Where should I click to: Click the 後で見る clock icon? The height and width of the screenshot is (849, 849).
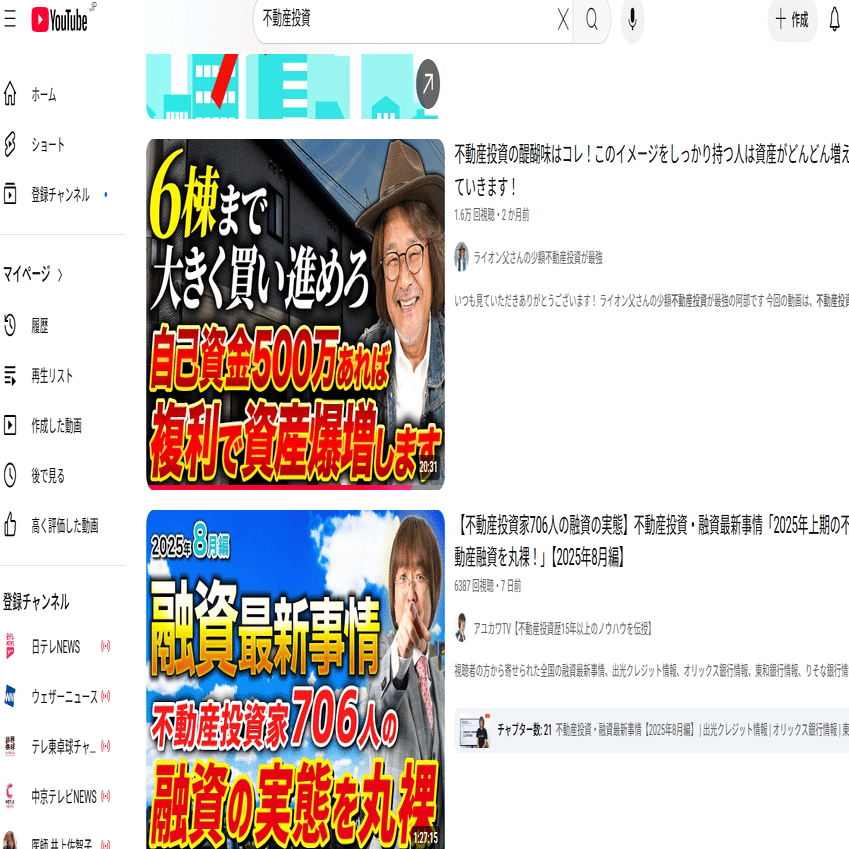coord(10,475)
